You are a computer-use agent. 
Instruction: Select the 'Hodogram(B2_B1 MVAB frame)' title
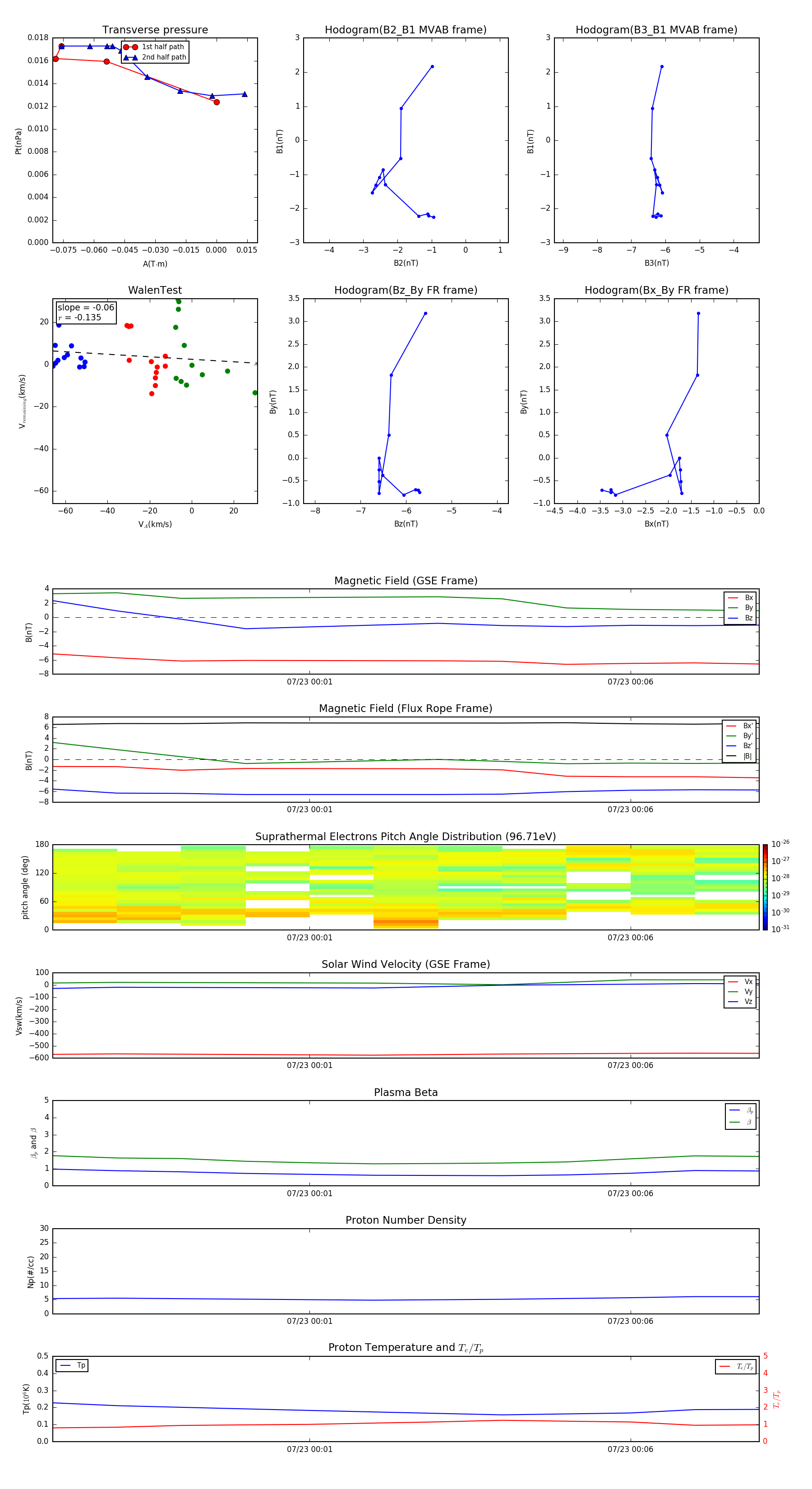[406, 29]
